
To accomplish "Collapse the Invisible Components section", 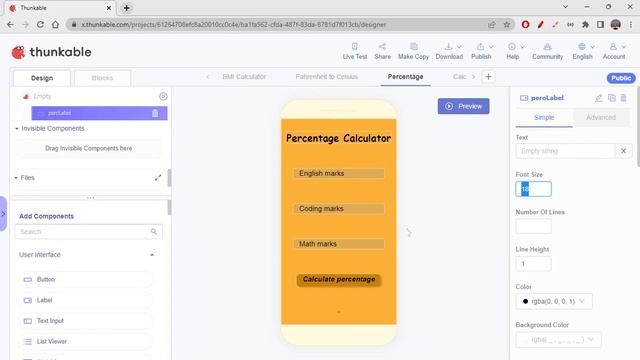I will click(17, 129).
